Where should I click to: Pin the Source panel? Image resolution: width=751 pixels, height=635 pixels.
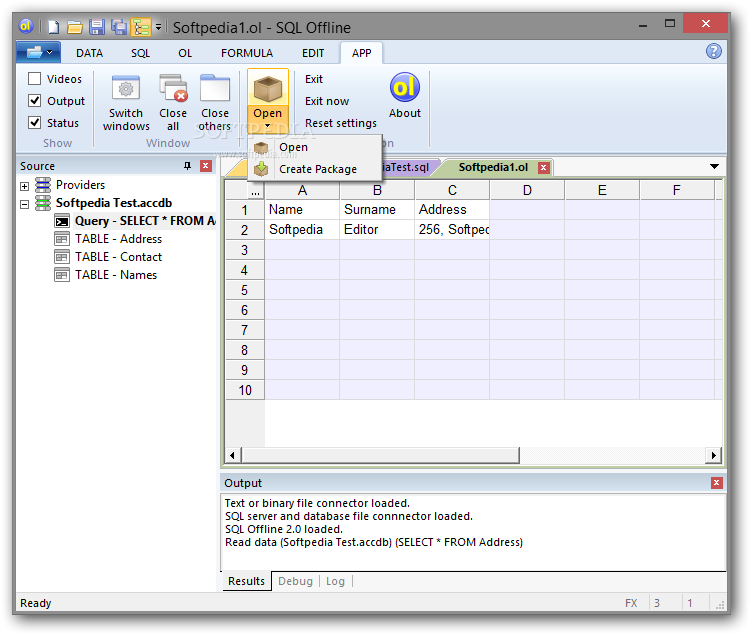point(187,166)
